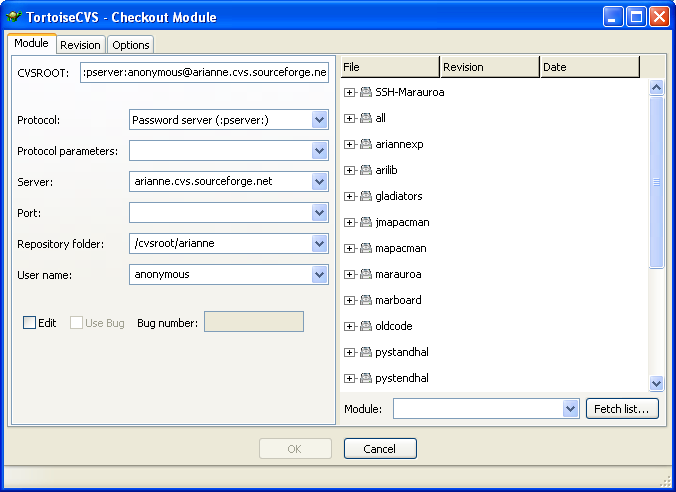Click the module icon next to ariannexp
This screenshot has height=492, width=676.
(366, 144)
